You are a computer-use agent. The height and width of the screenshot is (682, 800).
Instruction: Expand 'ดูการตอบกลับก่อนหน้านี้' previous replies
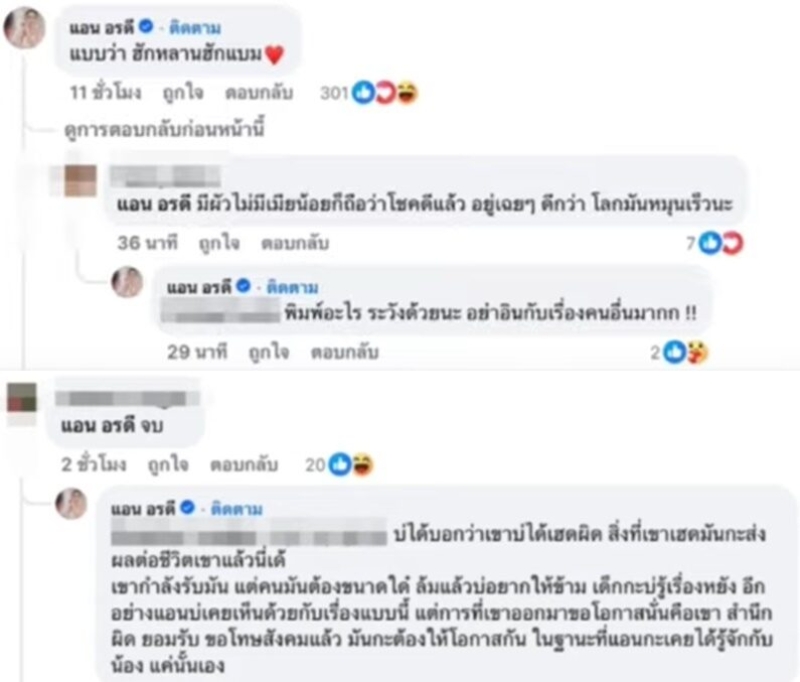click(164, 130)
